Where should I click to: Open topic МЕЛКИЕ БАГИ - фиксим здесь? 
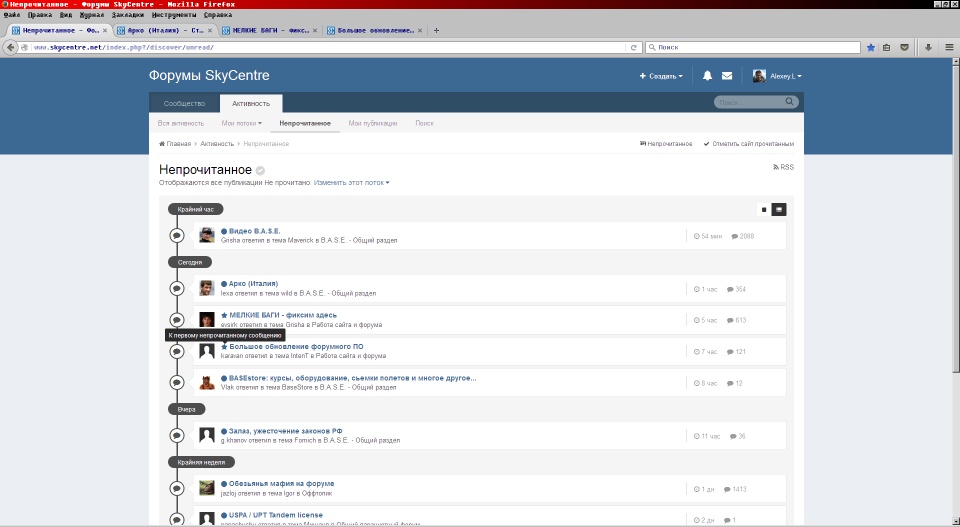pyautogui.click(x=283, y=315)
